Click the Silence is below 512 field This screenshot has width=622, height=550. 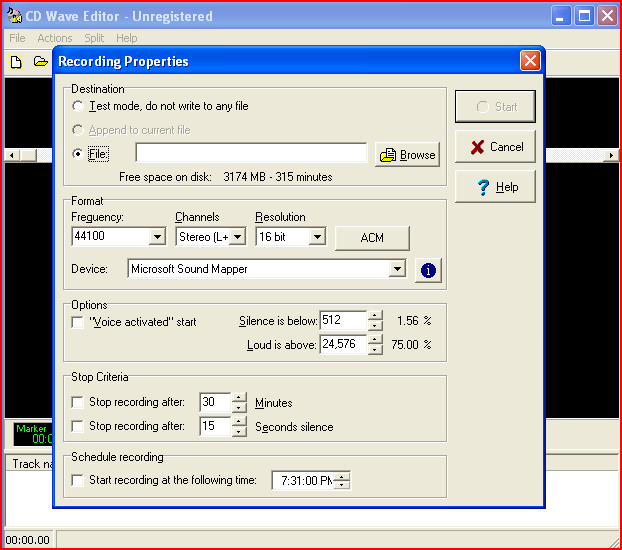click(x=343, y=320)
